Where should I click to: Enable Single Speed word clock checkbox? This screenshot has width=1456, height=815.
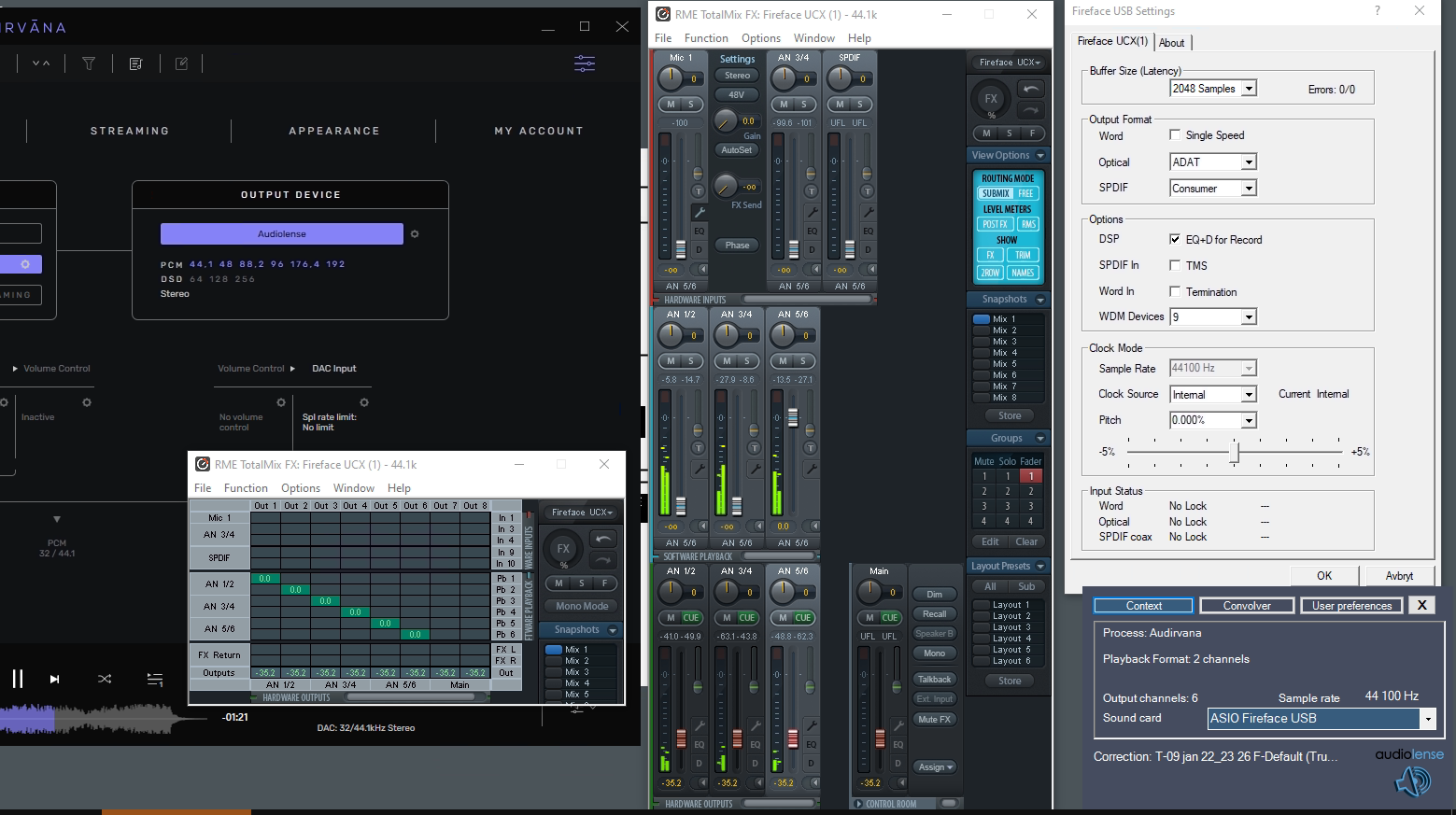1175,134
